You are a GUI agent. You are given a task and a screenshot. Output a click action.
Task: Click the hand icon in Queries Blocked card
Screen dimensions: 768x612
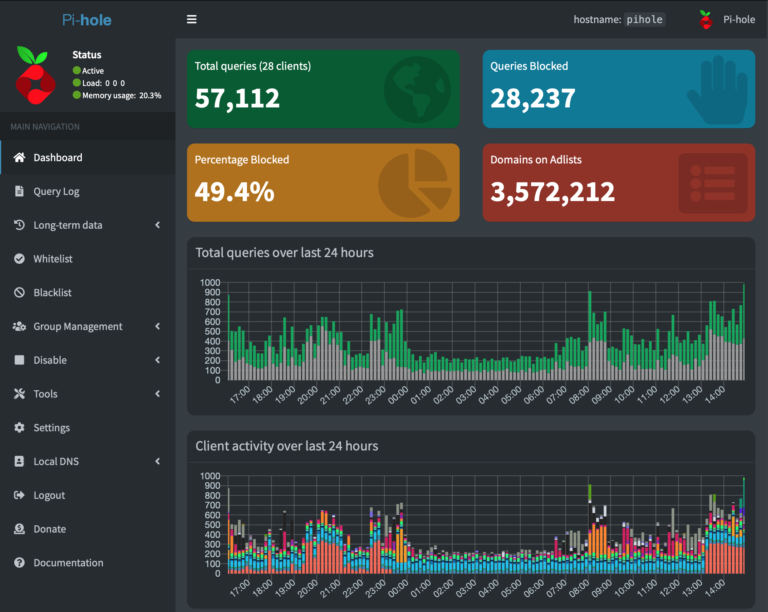click(x=719, y=90)
